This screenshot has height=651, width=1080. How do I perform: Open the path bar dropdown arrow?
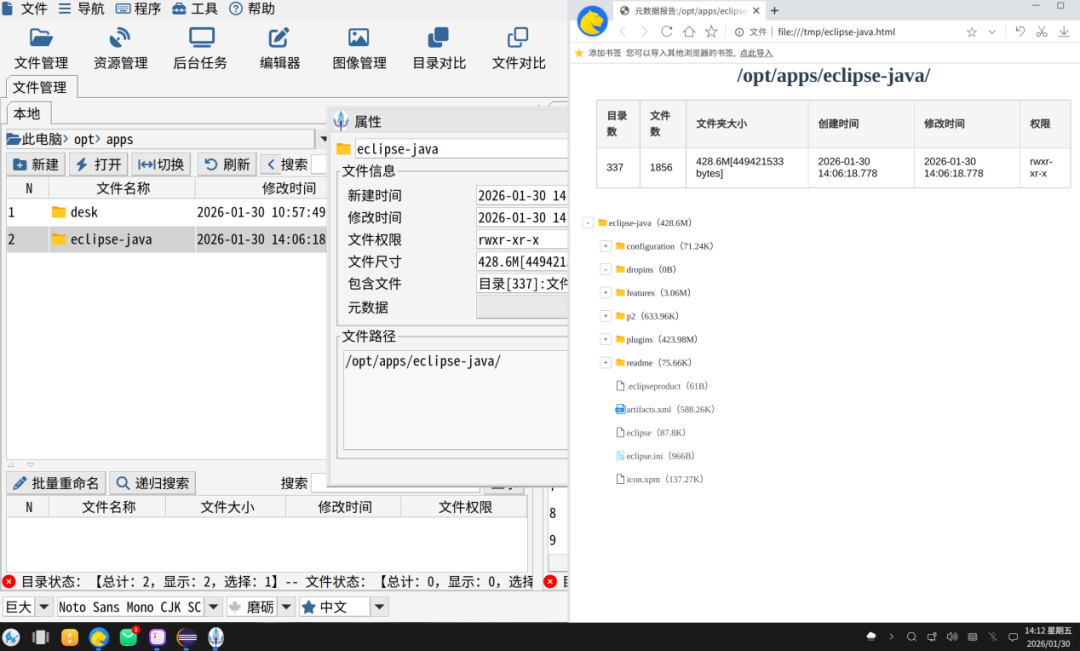(x=323, y=139)
